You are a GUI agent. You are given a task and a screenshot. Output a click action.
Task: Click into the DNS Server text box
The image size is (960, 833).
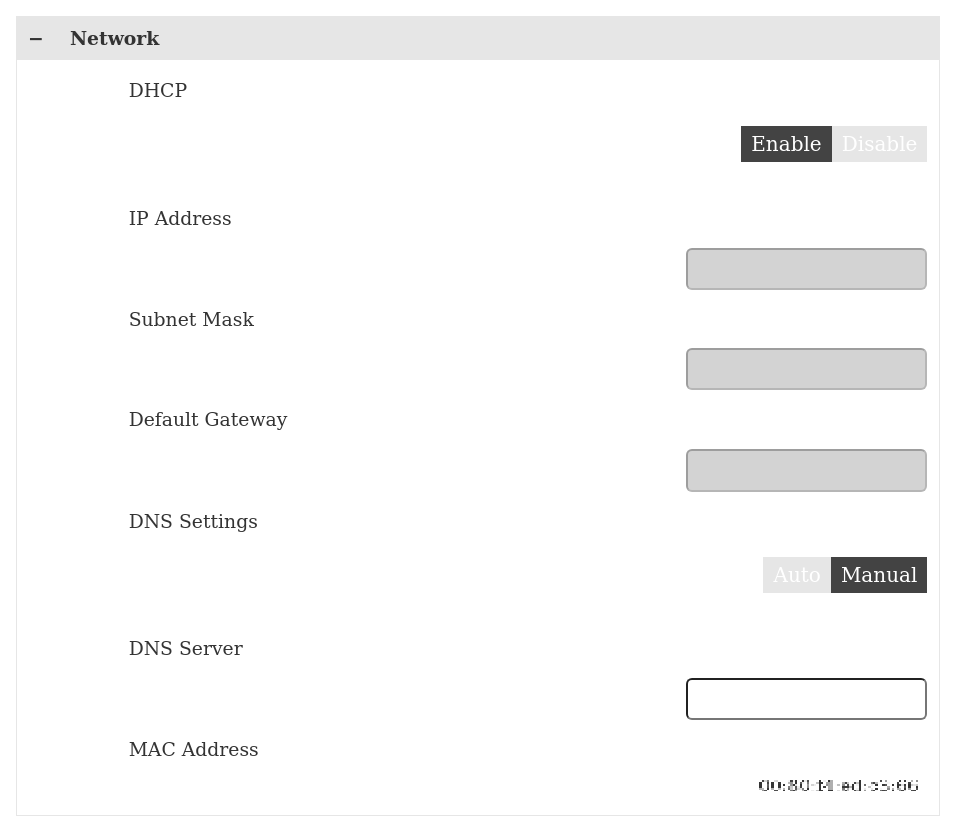806,699
